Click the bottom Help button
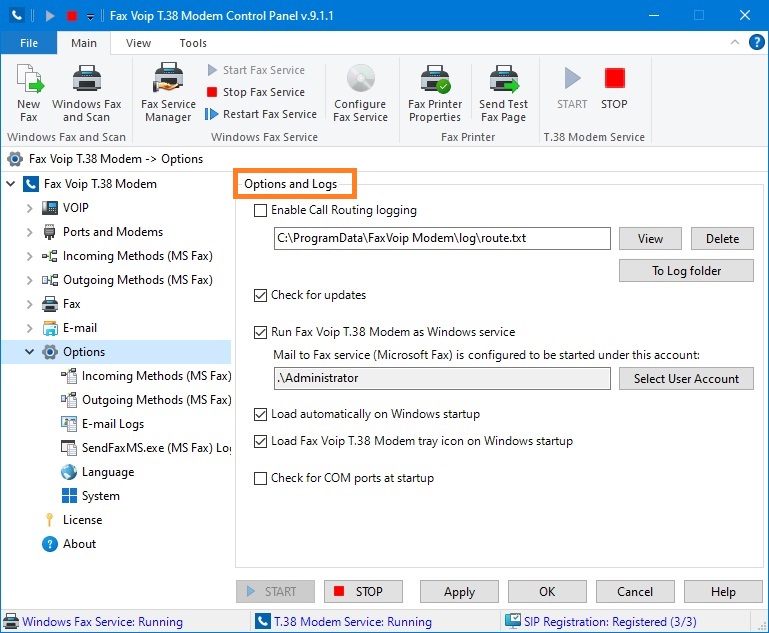Screen dimensions: 769x633 (723, 591)
